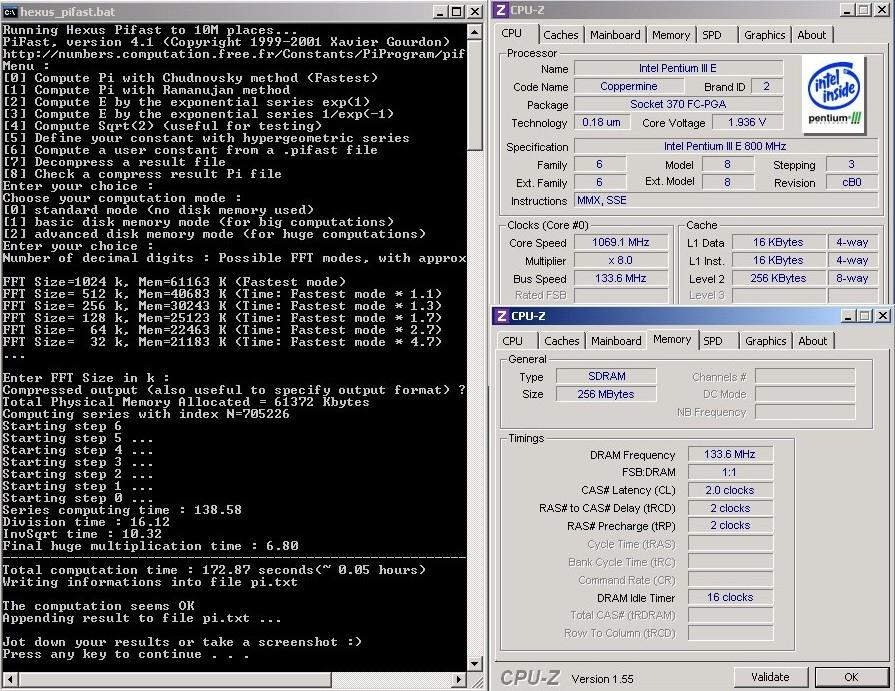Click the command prompt icon in the hexus_pifast title bar
The image size is (895, 691).
tap(10, 11)
